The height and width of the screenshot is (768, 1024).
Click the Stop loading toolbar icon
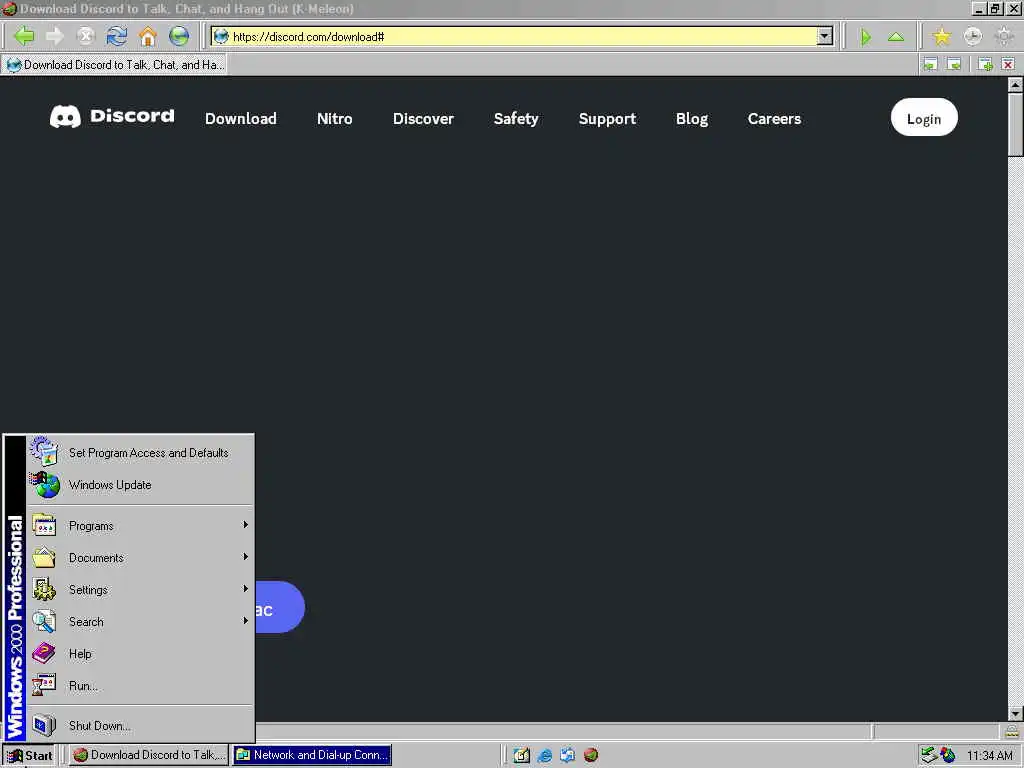pyautogui.click(x=86, y=36)
